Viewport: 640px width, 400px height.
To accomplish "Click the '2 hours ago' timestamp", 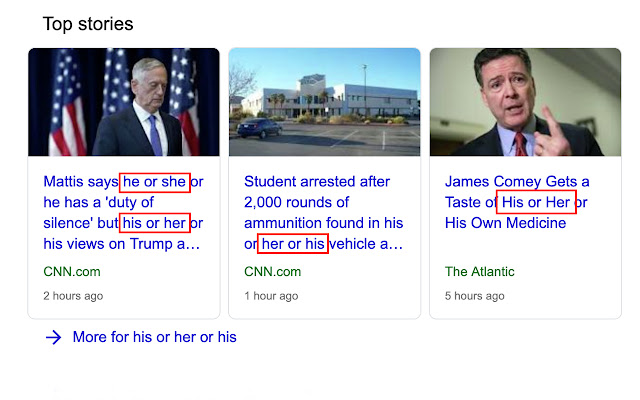I will [x=73, y=296].
